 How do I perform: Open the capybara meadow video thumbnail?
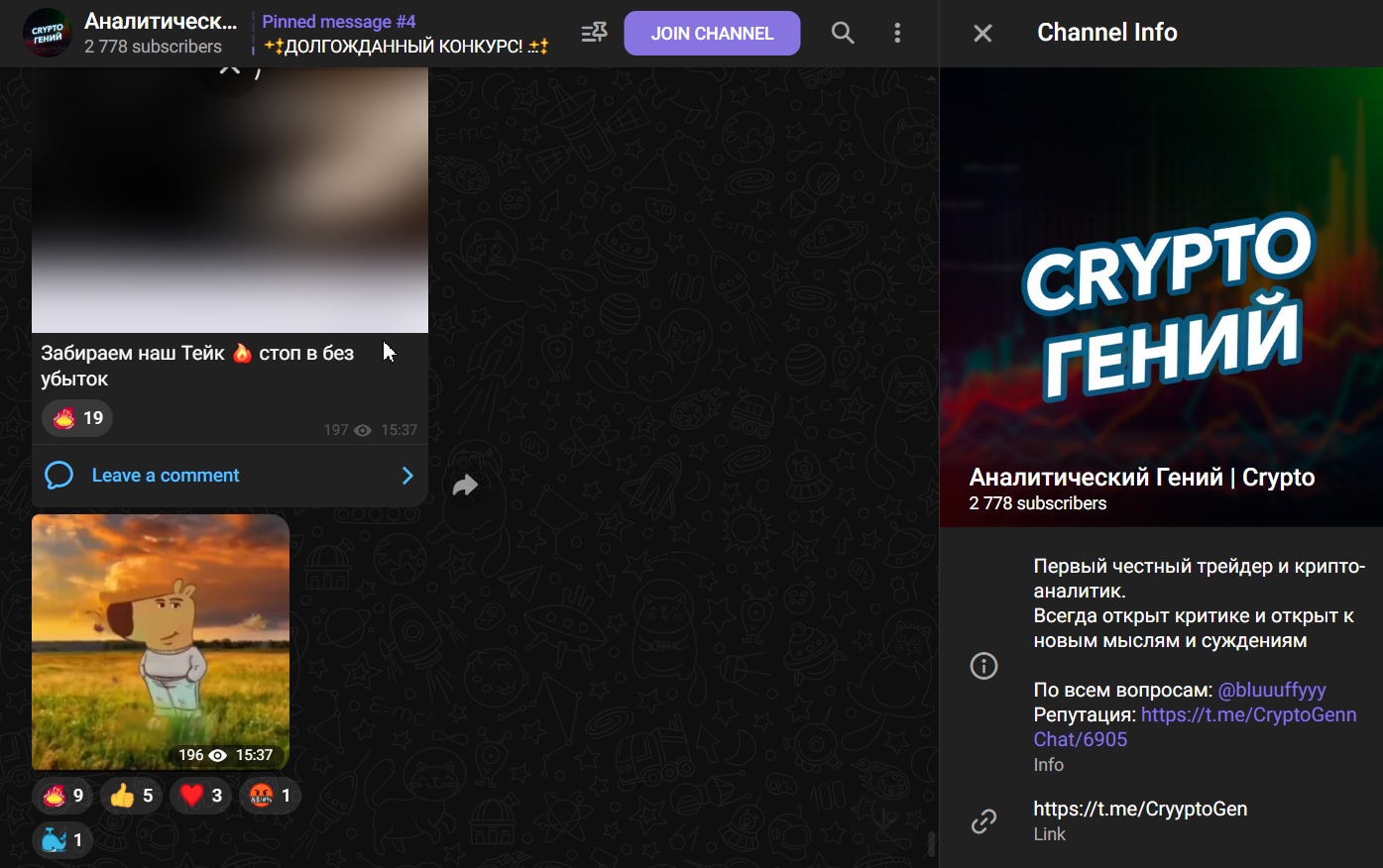tap(161, 642)
